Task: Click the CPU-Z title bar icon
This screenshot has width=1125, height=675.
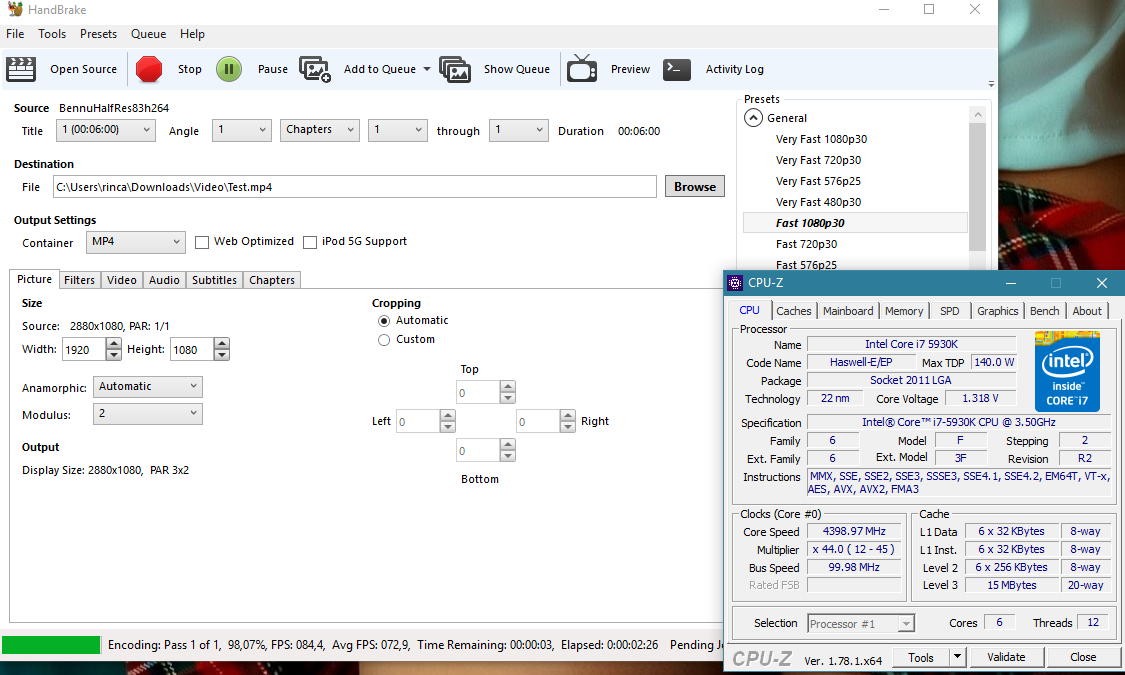Action: [x=735, y=283]
